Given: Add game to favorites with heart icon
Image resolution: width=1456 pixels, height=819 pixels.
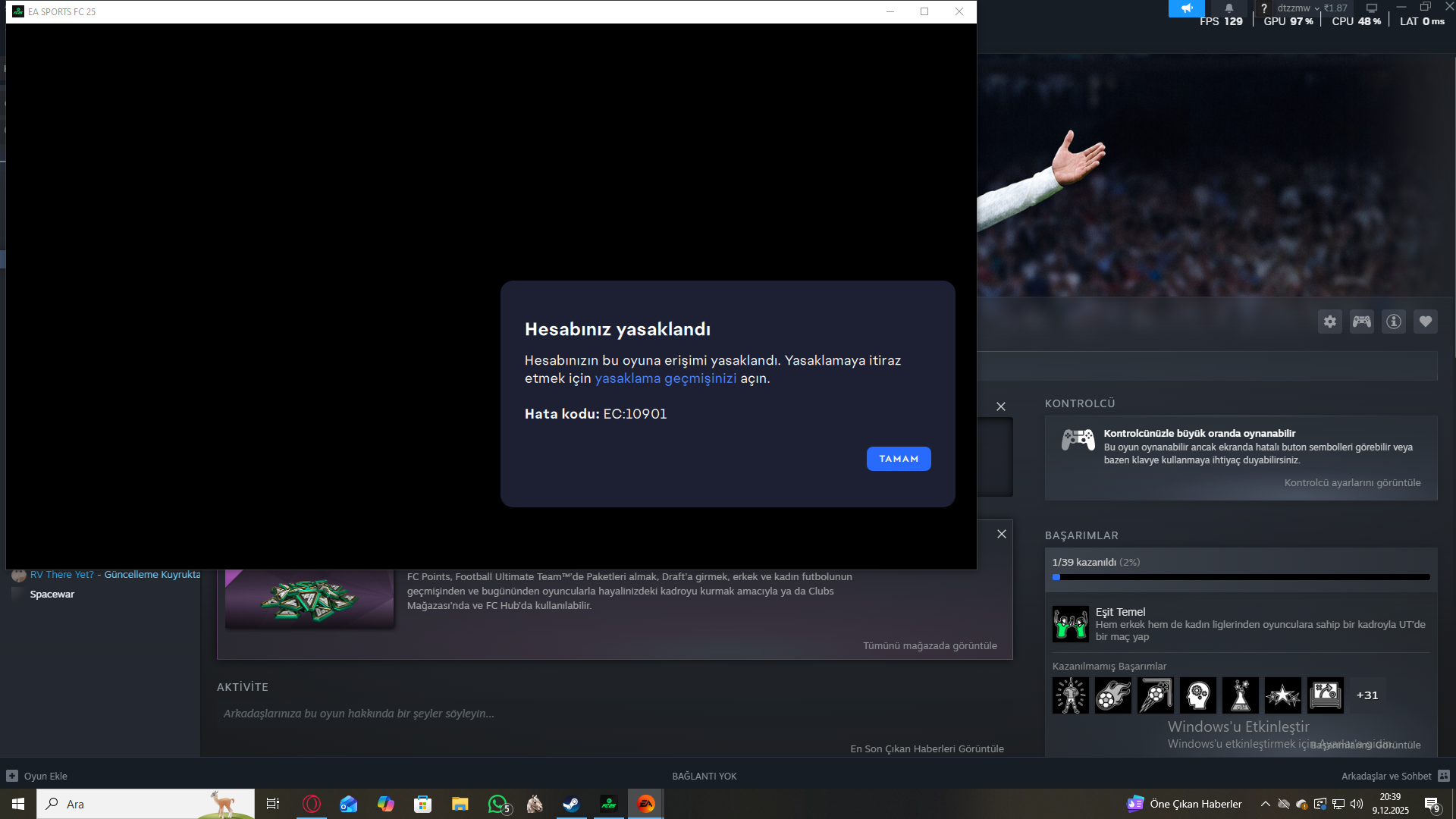Looking at the screenshot, I should (1426, 322).
